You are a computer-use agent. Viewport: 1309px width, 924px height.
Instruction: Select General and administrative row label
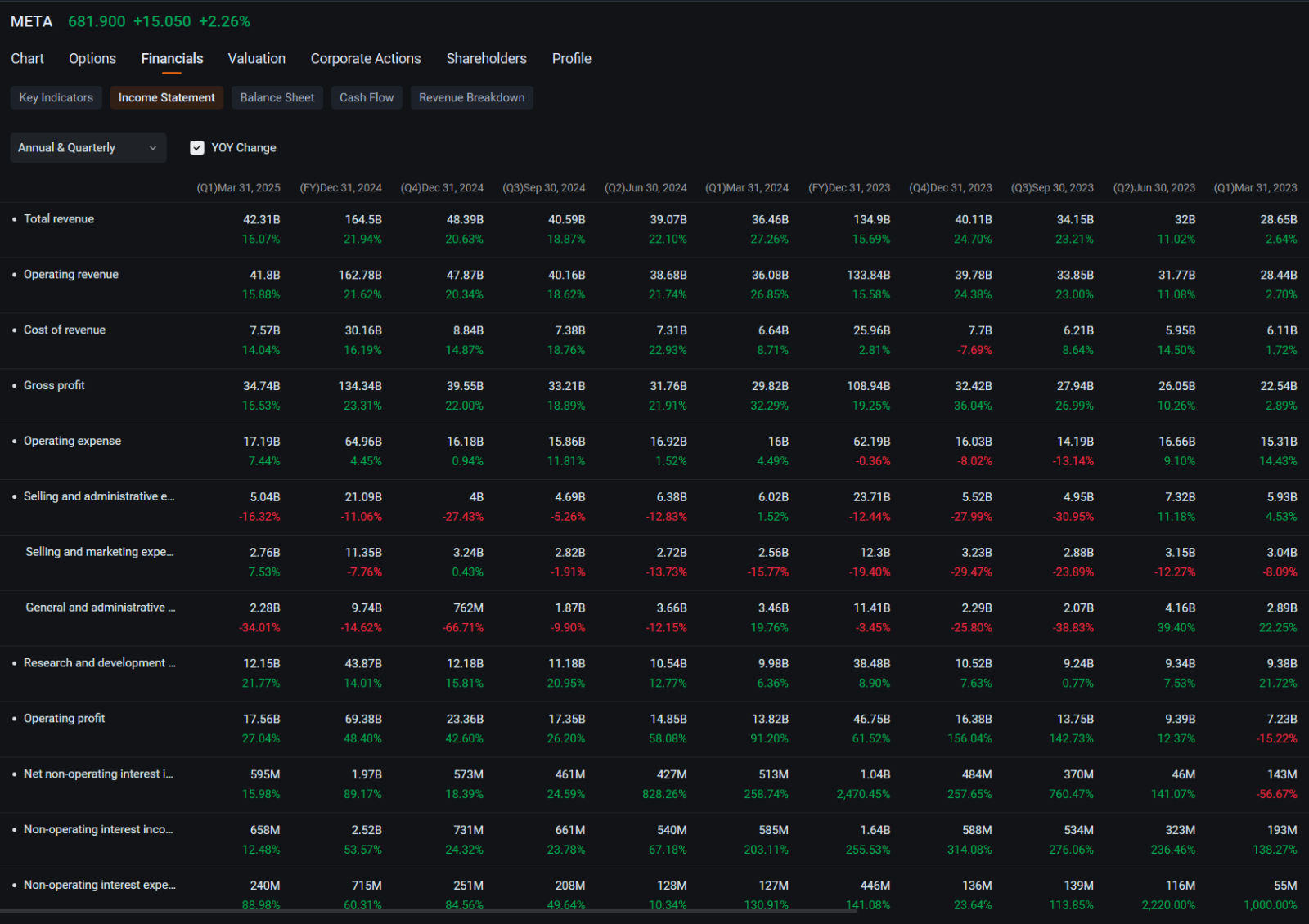click(101, 608)
